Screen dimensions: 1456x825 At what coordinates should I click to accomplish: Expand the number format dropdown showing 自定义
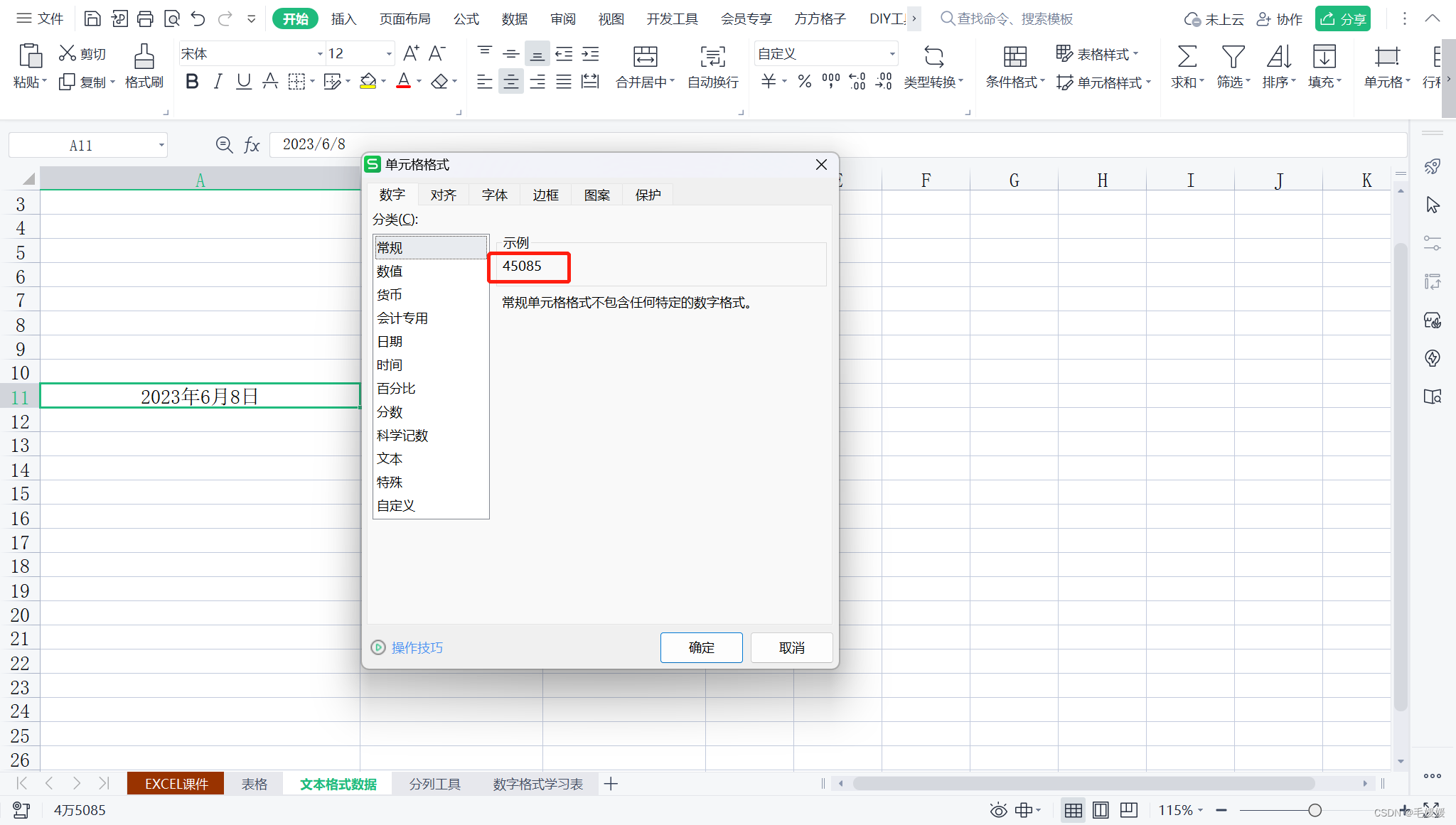point(892,54)
